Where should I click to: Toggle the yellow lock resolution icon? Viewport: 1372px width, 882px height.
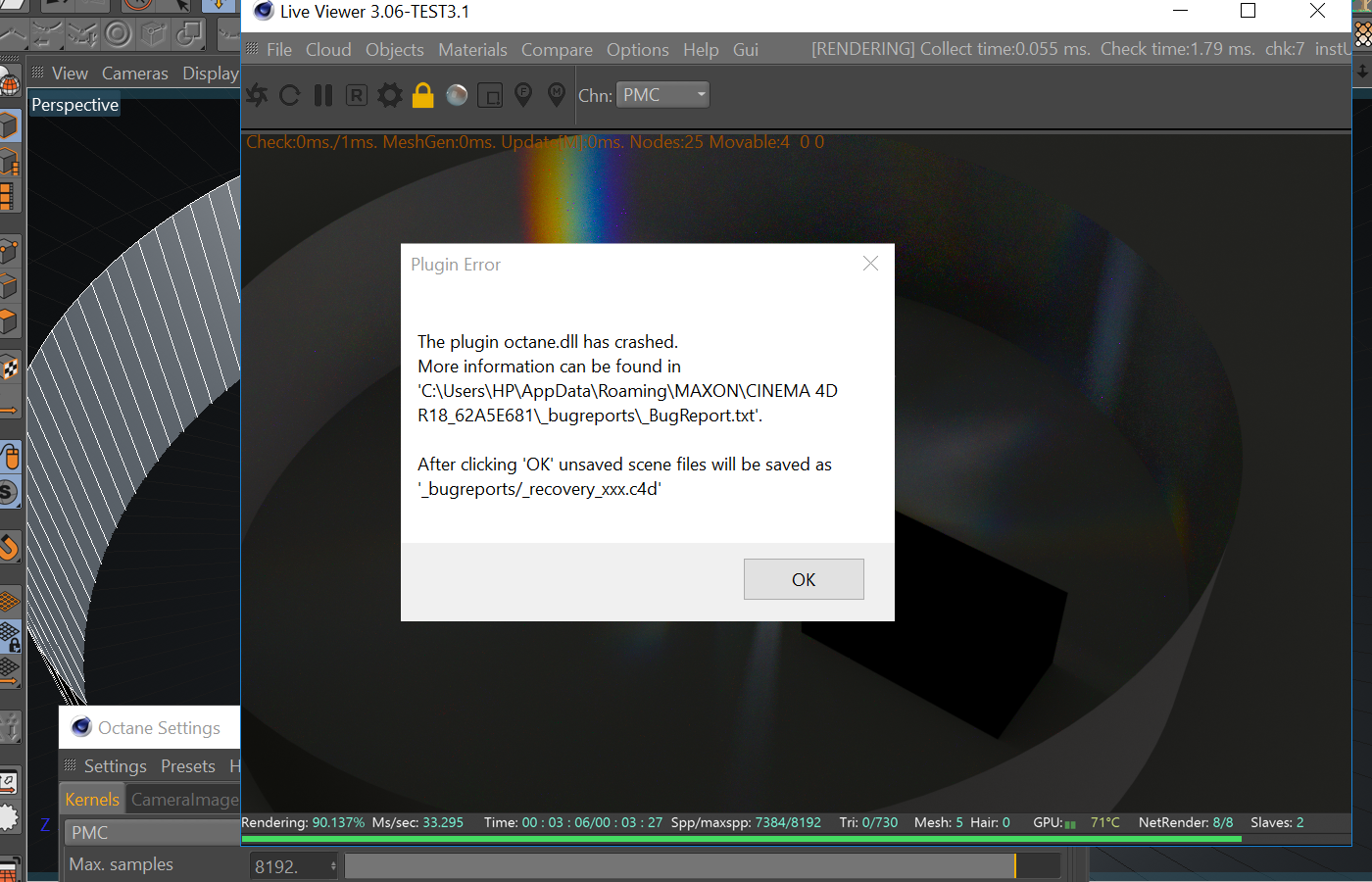pyautogui.click(x=423, y=95)
